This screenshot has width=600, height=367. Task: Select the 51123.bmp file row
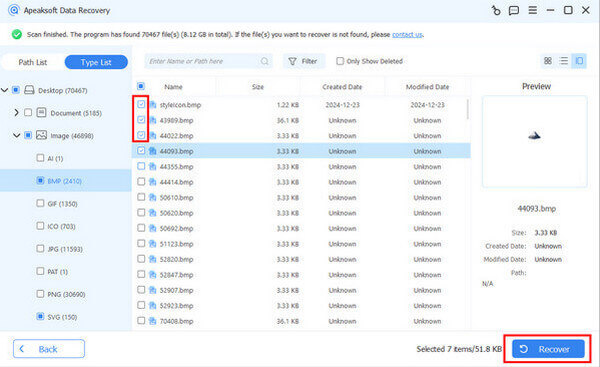pyautogui.click(x=301, y=244)
